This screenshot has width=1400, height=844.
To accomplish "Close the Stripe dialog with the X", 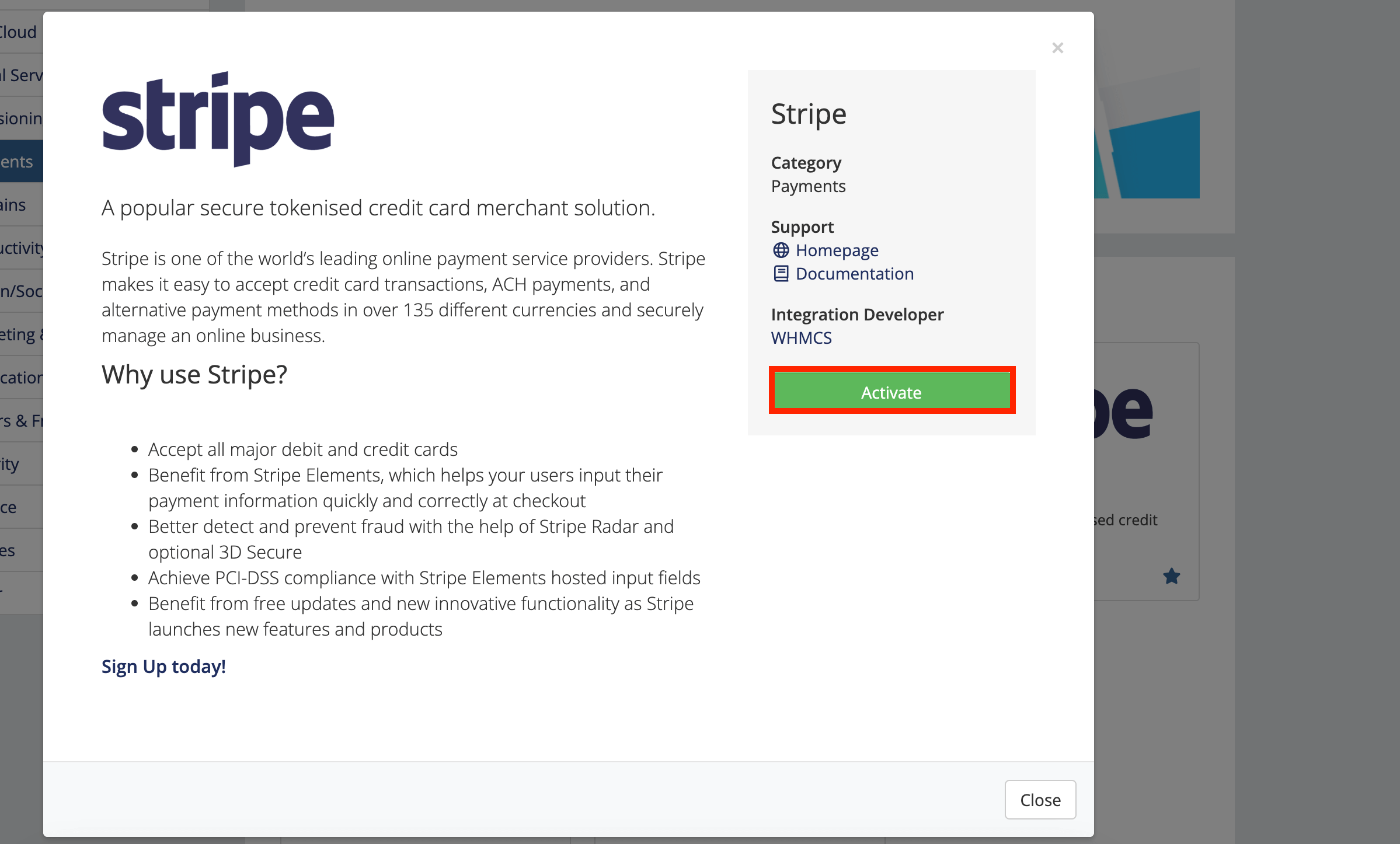I will pyautogui.click(x=1057, y=48).
